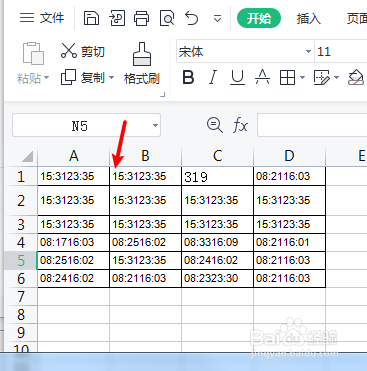Click the 复制 copy button
The image size is (367, 371).
83,78
